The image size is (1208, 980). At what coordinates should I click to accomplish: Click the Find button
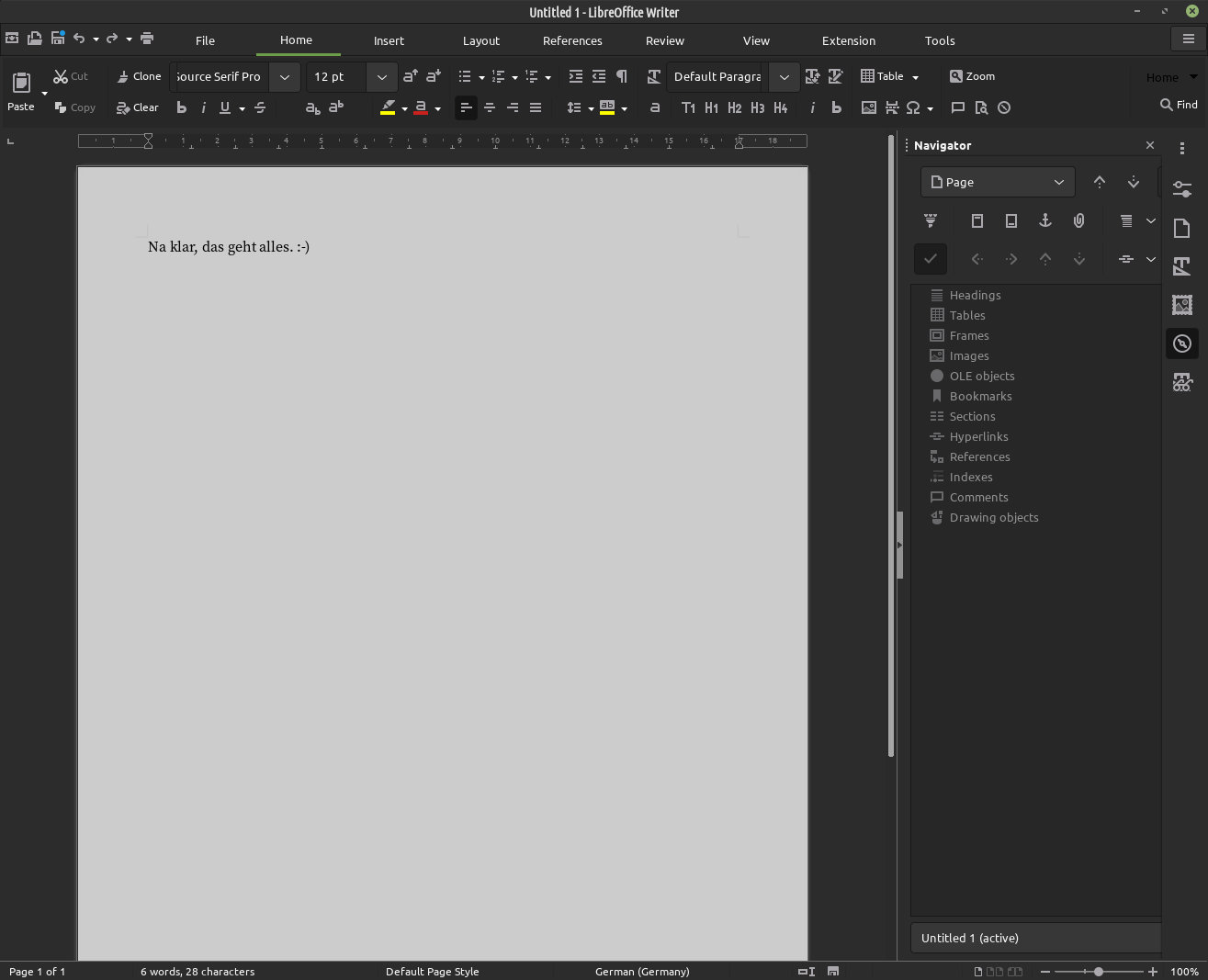(1177, 105)
